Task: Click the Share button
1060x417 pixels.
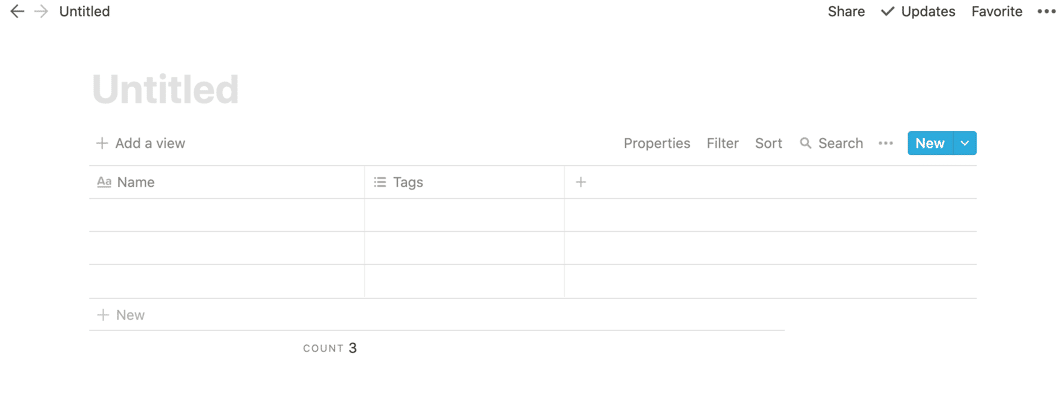Action: 846,12
